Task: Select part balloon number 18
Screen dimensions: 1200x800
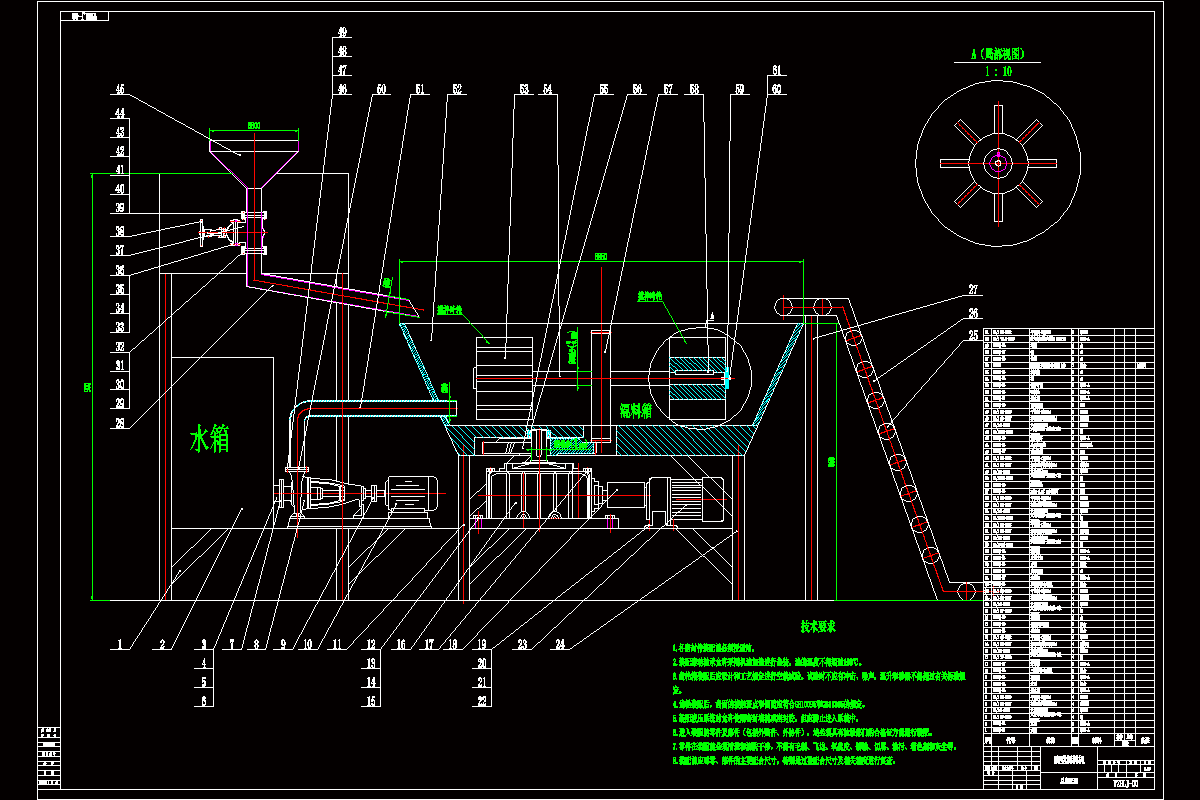Action: coord(451,645)
